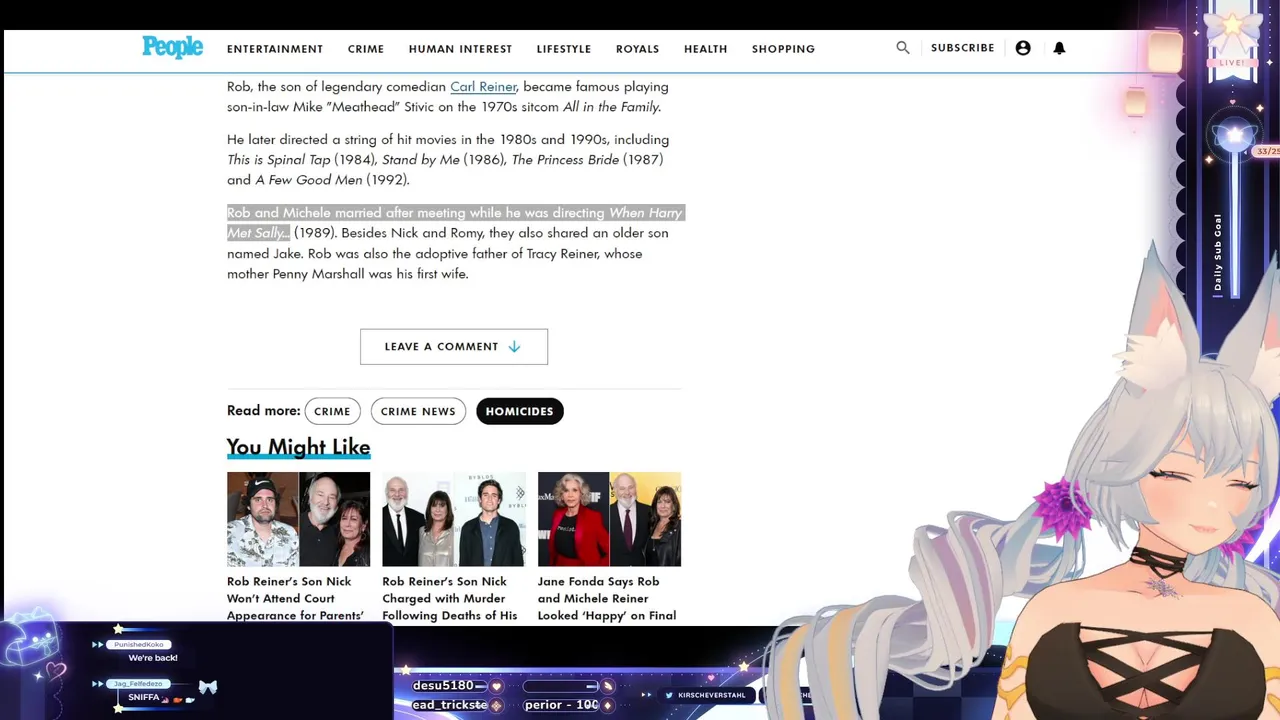This screenshot has height=720, width=1280.
Task: Open the People logo home link
Action: [x=172, y=47]
